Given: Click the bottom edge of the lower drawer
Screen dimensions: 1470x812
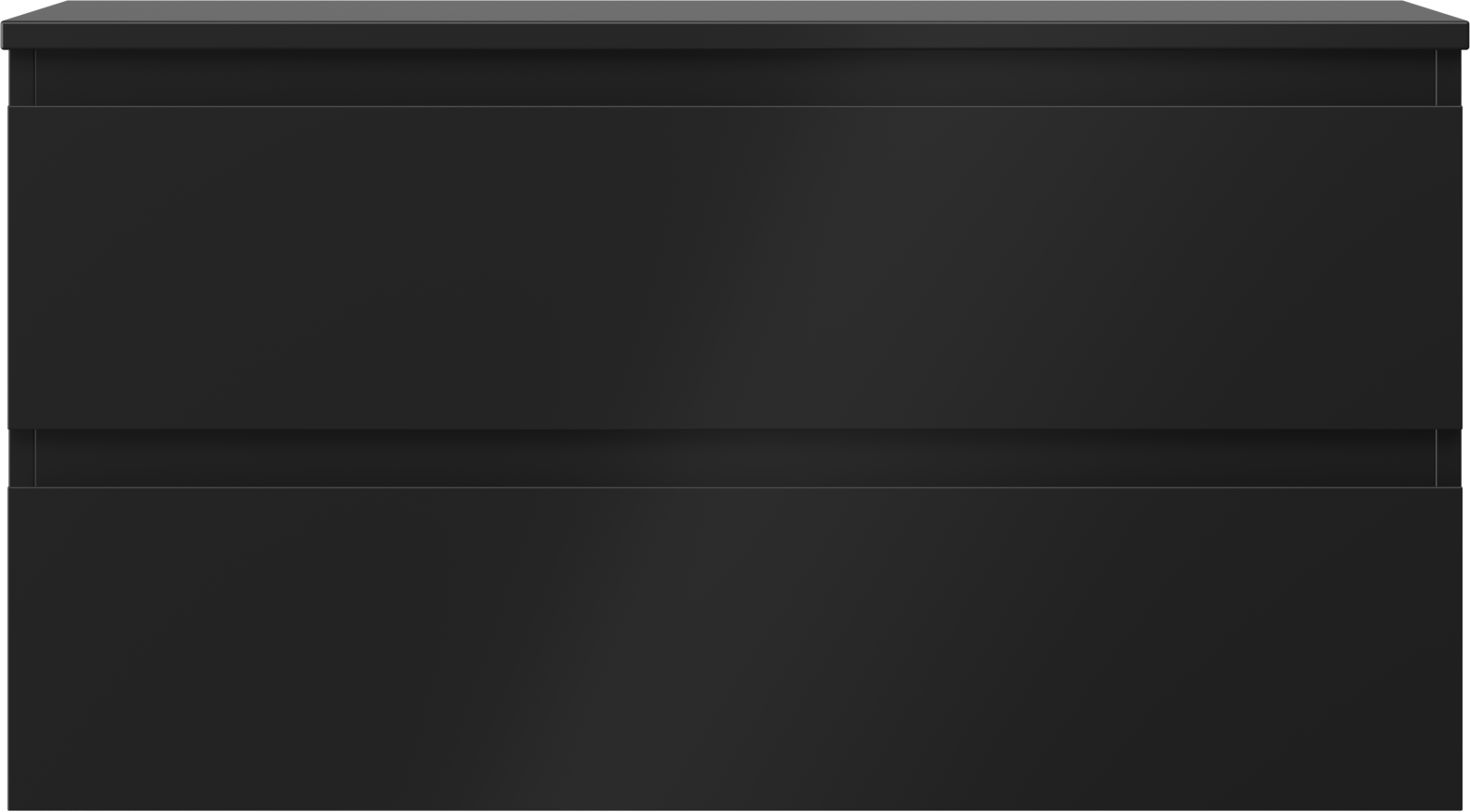Looking at the screenshot, I should click(735, 808).
